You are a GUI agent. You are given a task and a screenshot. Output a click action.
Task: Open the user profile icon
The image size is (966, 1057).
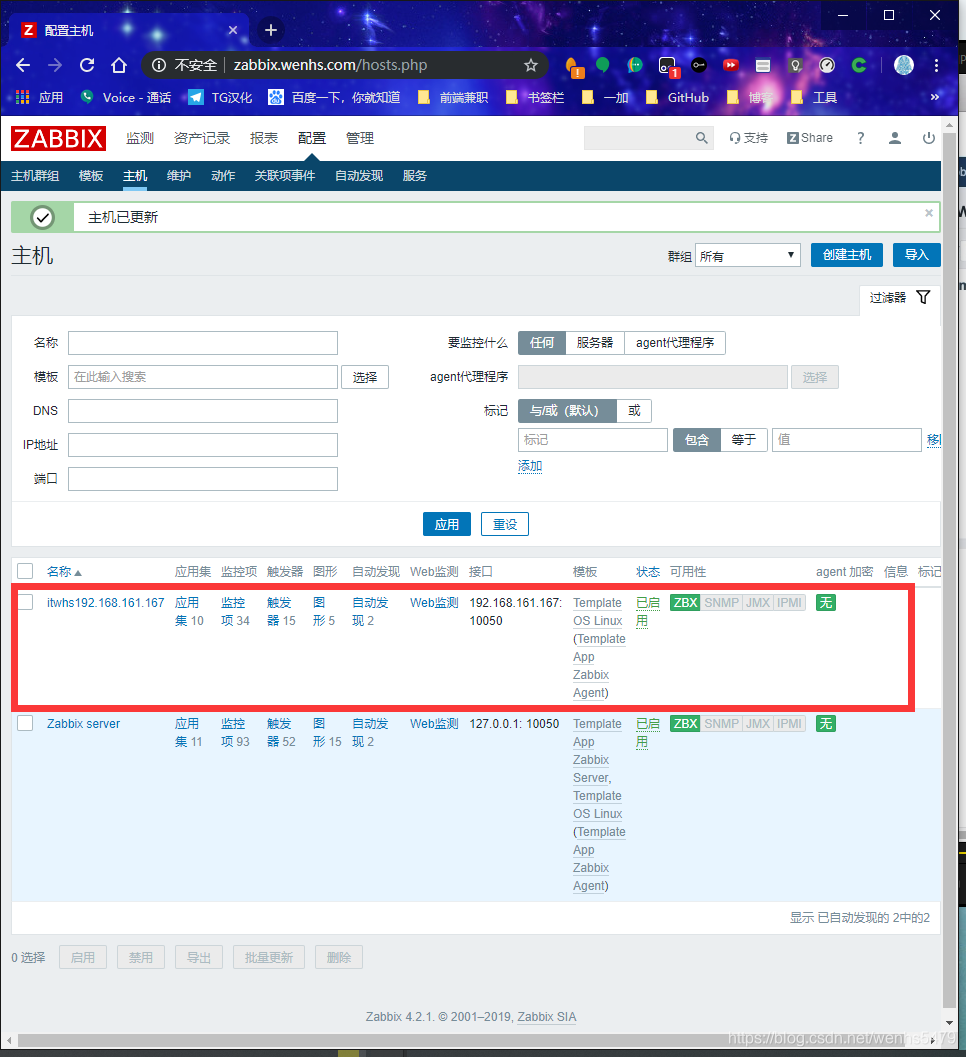895,138
